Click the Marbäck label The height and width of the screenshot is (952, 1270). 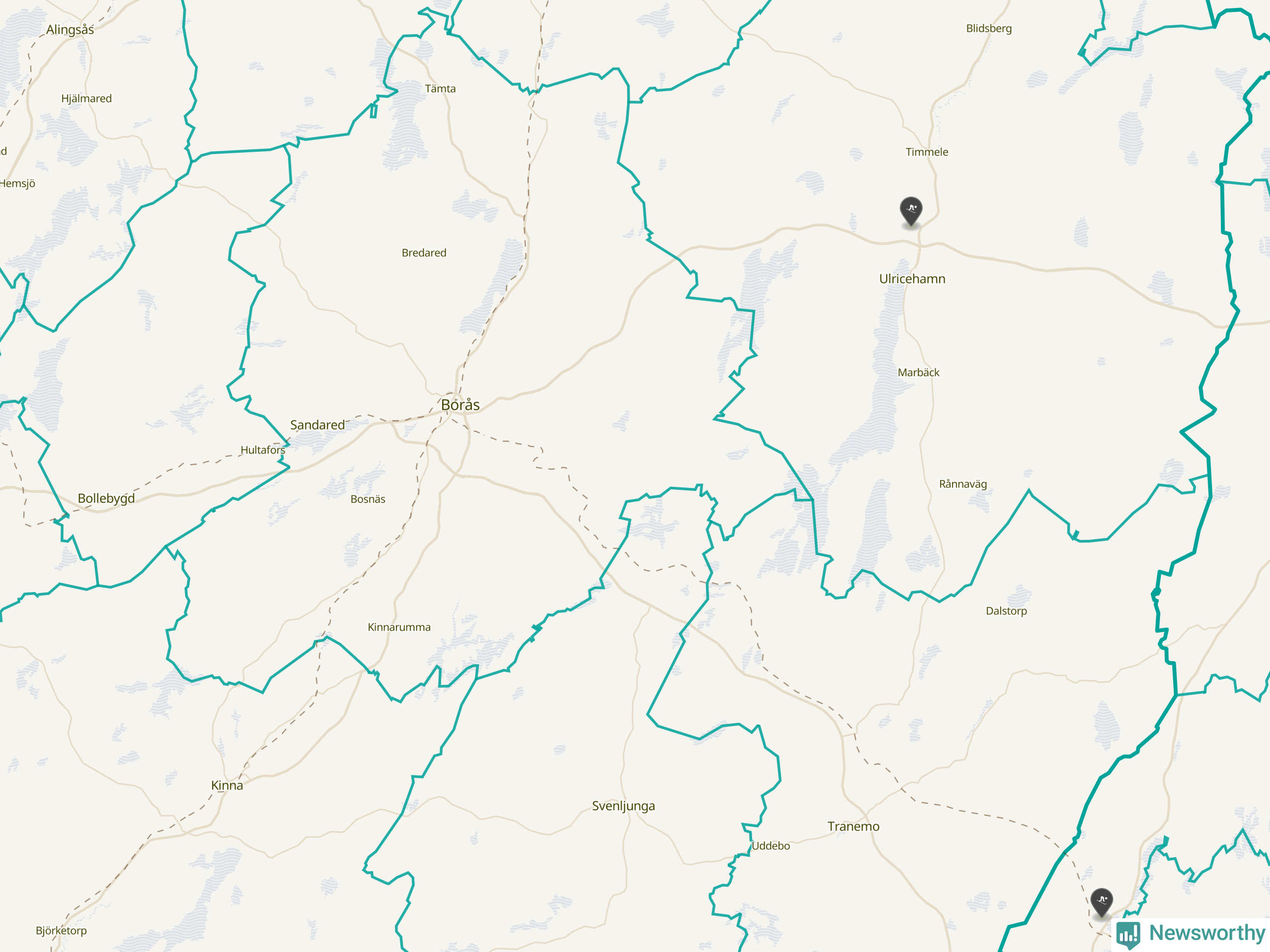click(x=919, y=372)
